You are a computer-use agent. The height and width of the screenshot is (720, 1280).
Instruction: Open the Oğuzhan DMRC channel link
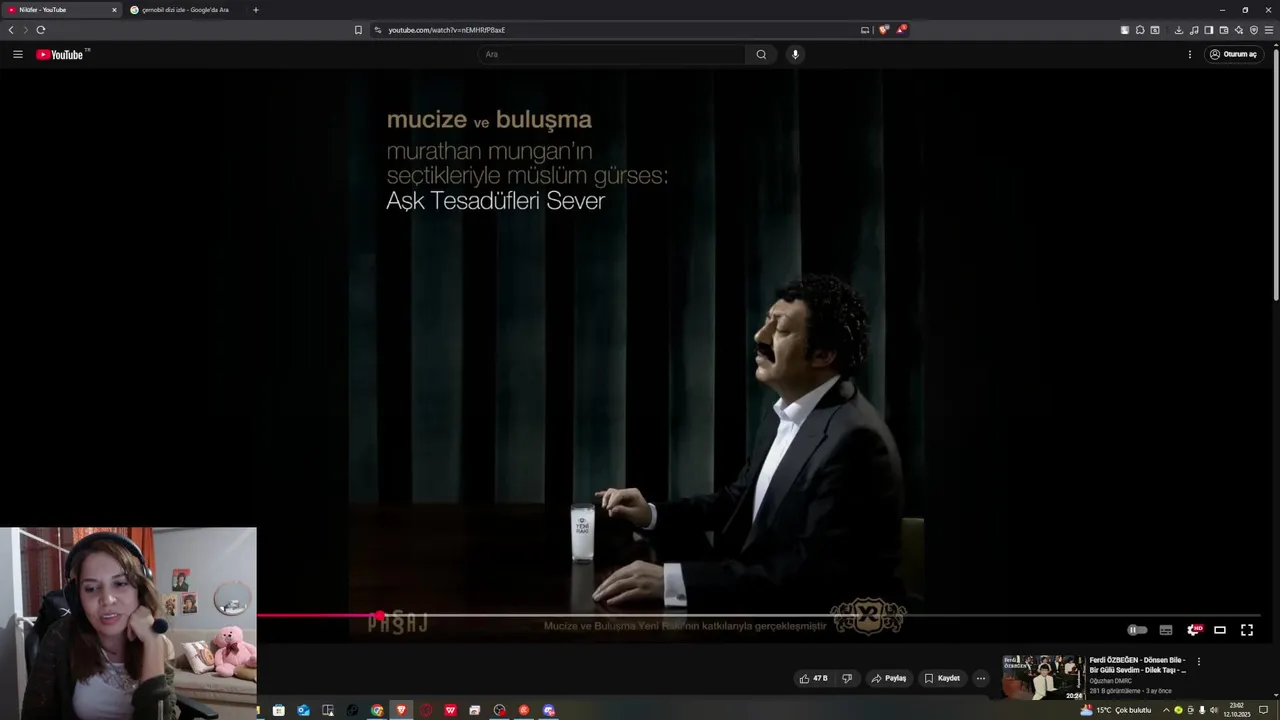1111,681
